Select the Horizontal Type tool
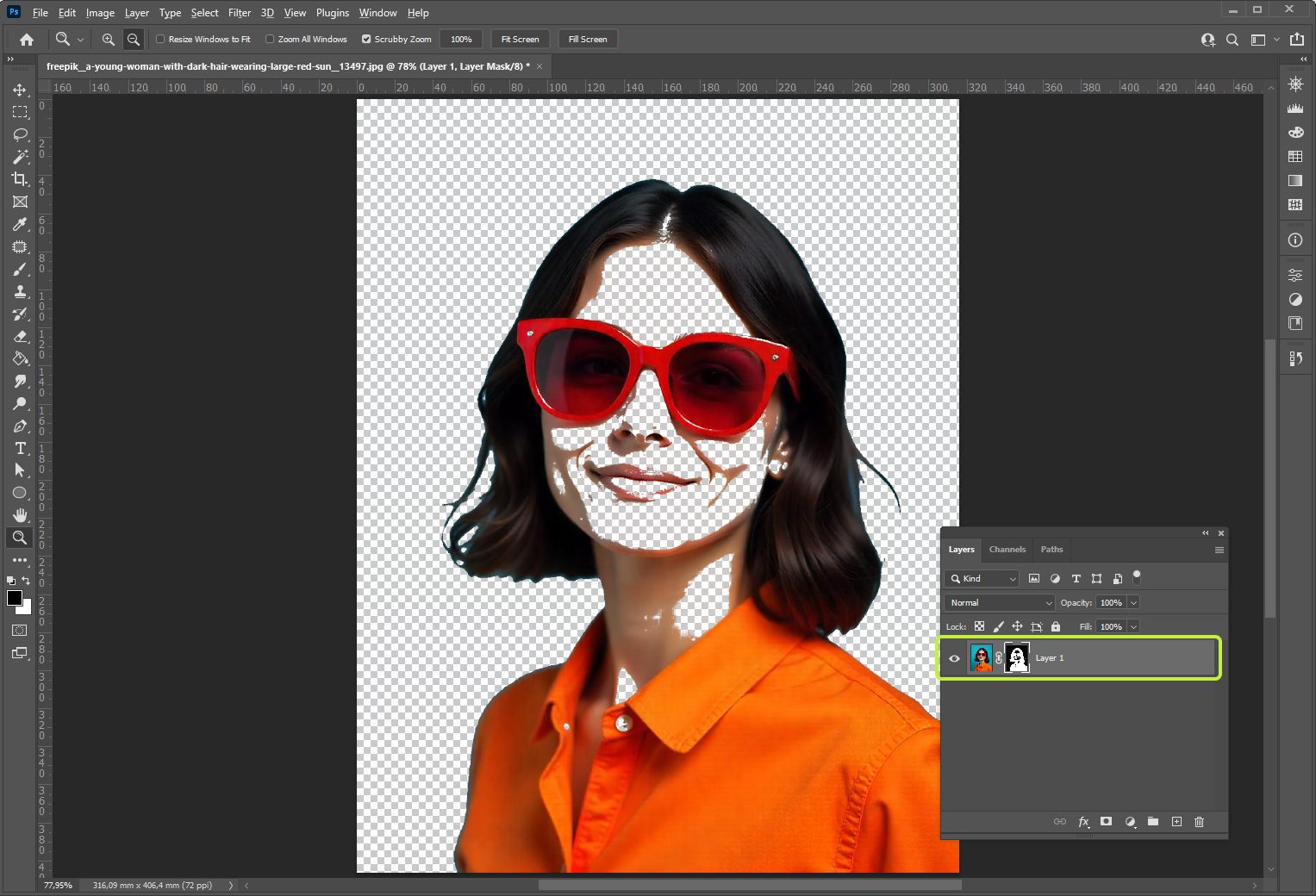Screen dimensions: 1316x896 20,448
